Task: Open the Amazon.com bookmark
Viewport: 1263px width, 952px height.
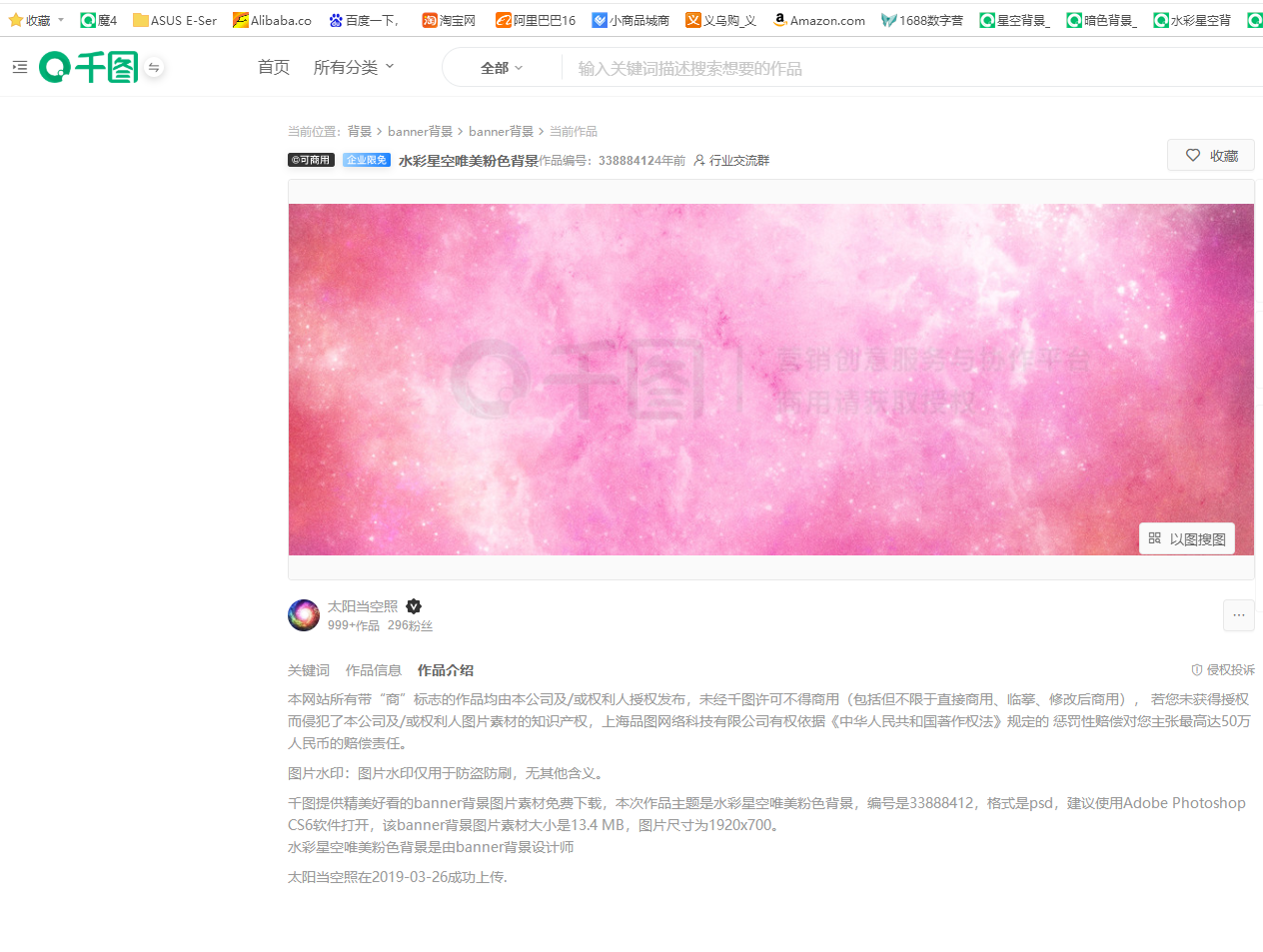Action: tap(819, 20)
